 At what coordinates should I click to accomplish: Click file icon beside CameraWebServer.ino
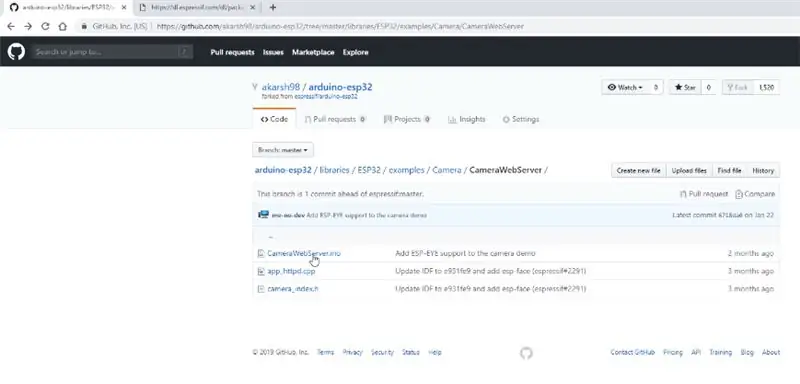coord(261,253)
